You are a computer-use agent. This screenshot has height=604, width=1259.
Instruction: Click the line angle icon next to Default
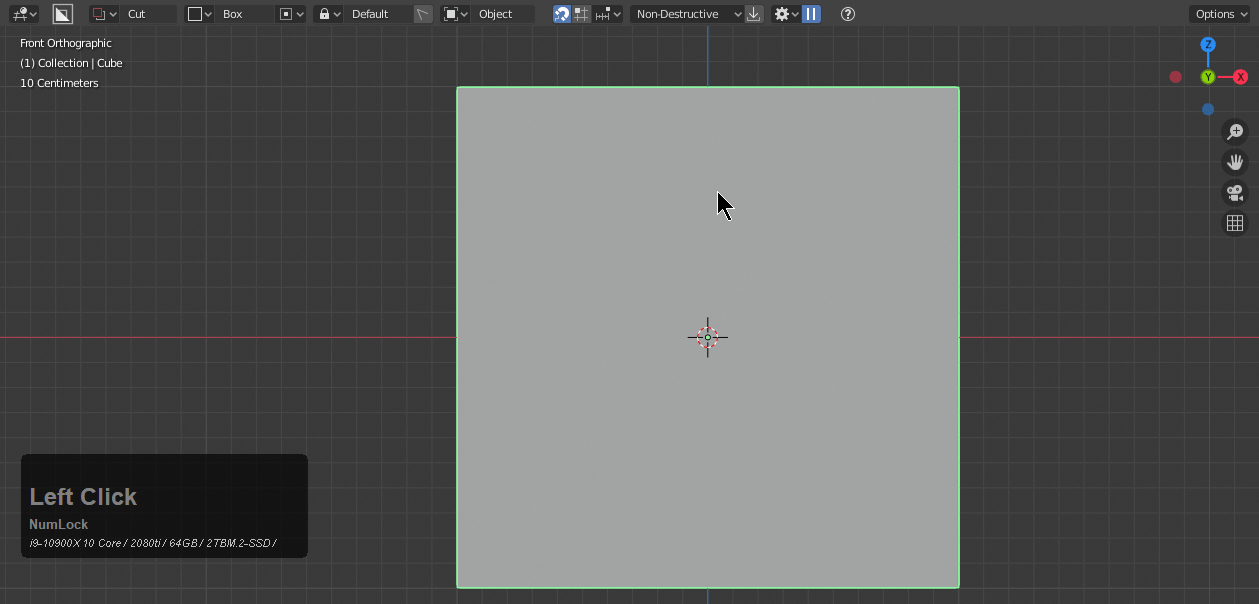424,14
